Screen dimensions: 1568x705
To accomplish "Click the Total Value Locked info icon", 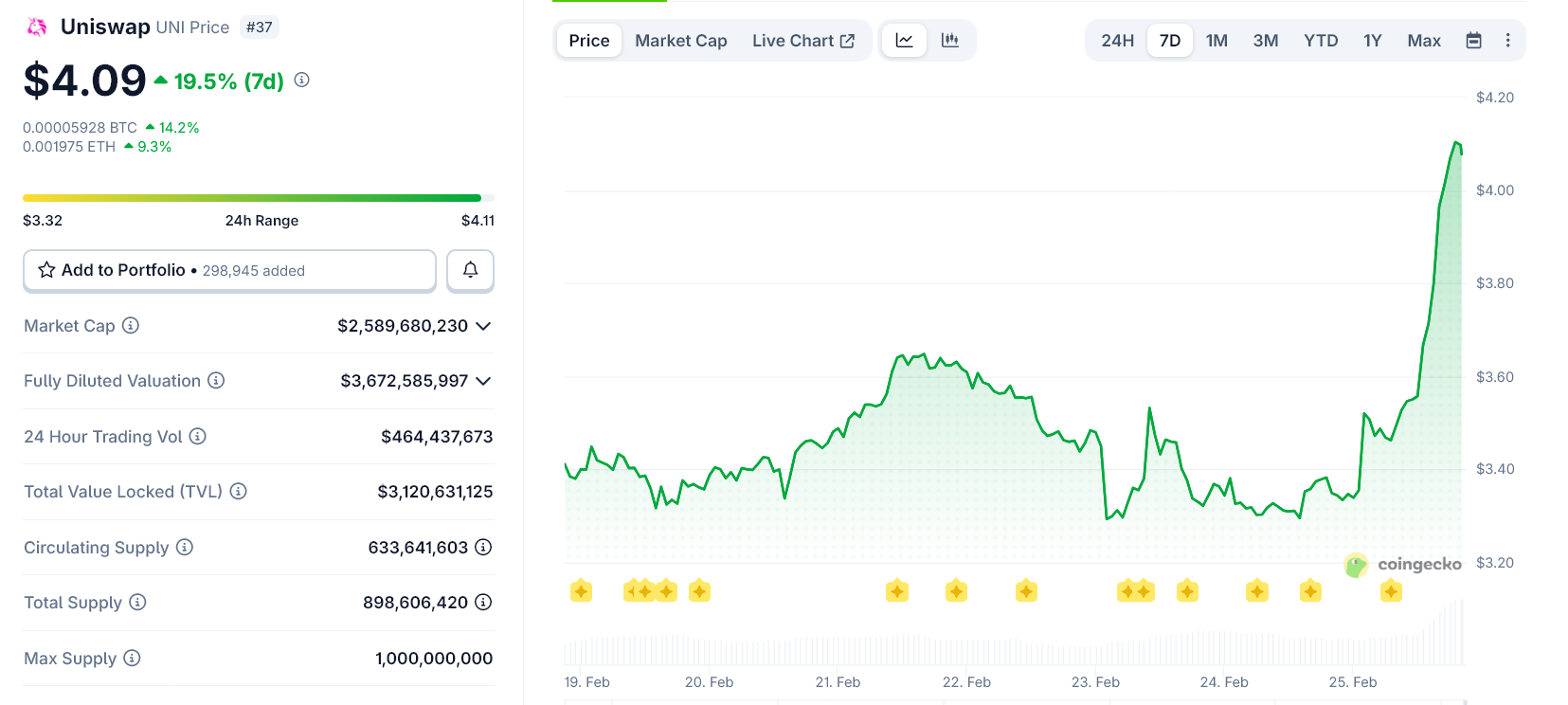I will (x=239, y=491).
